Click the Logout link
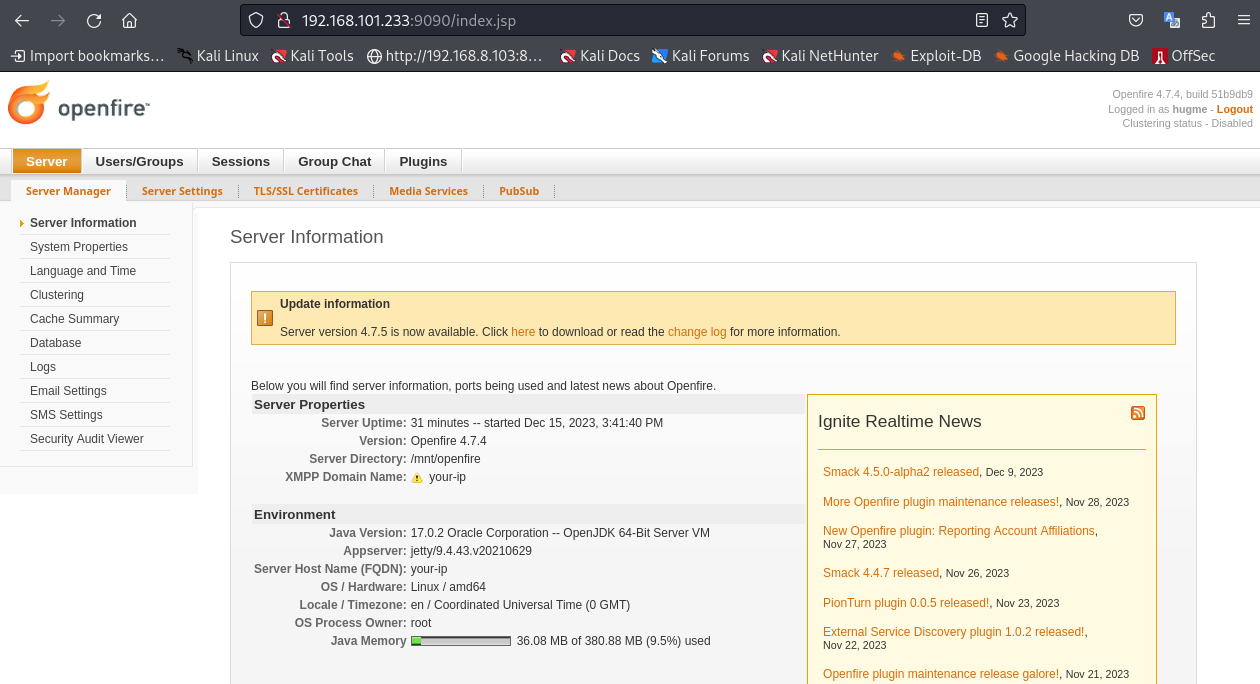 click(x=1234, y=109)
